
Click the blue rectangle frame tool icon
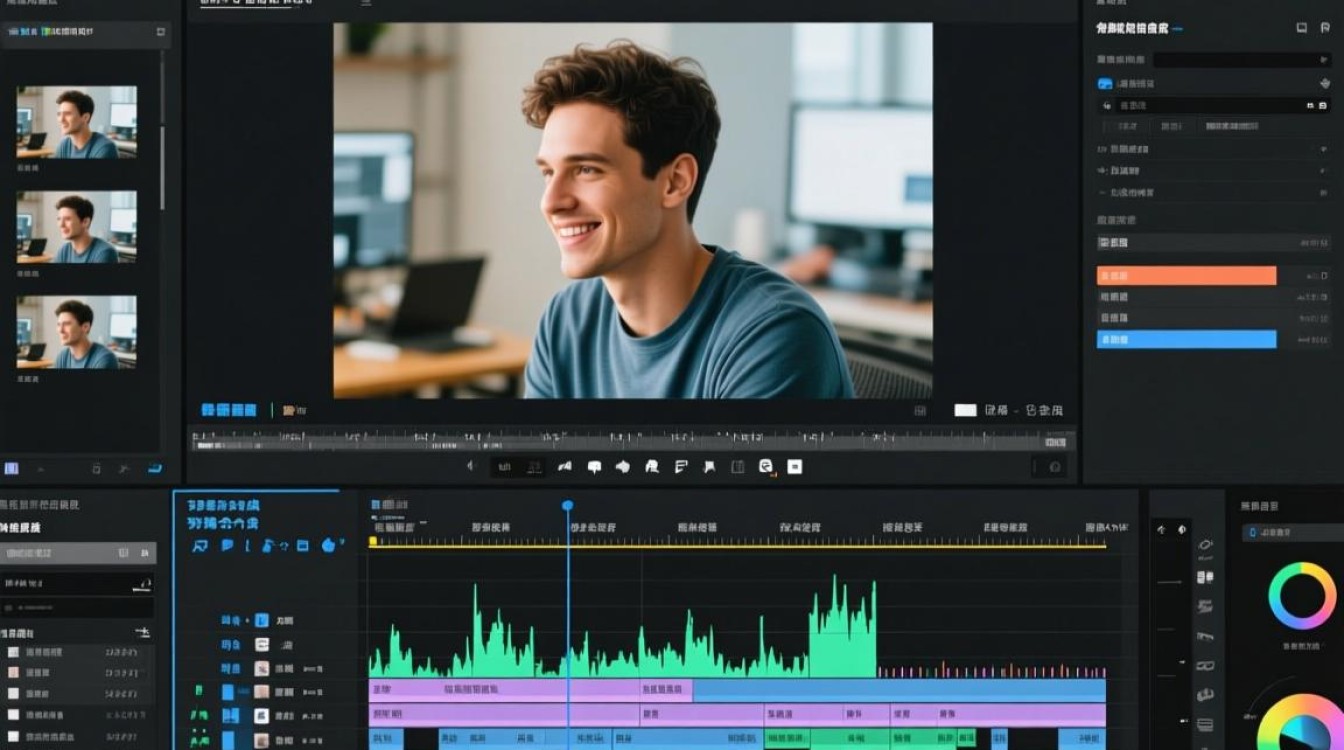[302, 546]
